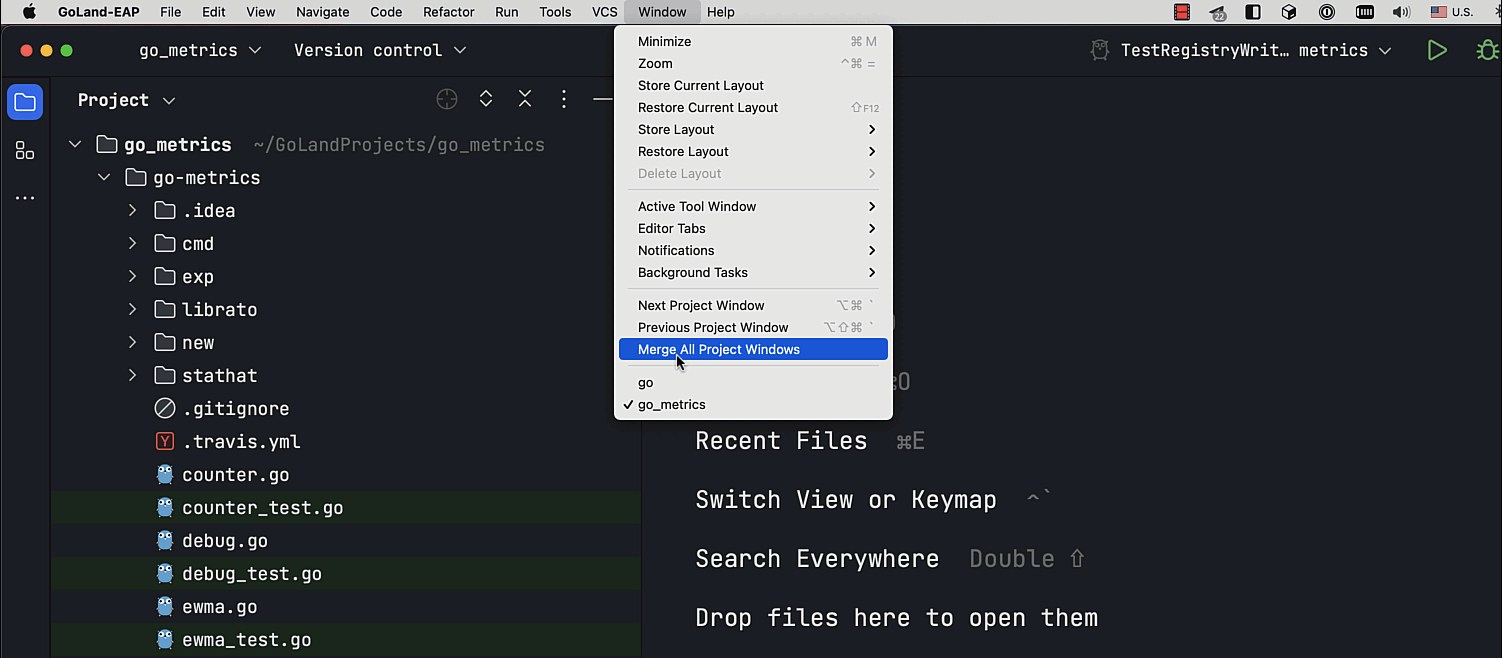Expand the cmd folder
The width and height of the screenshot is (1502, 658).
point(132,244)
